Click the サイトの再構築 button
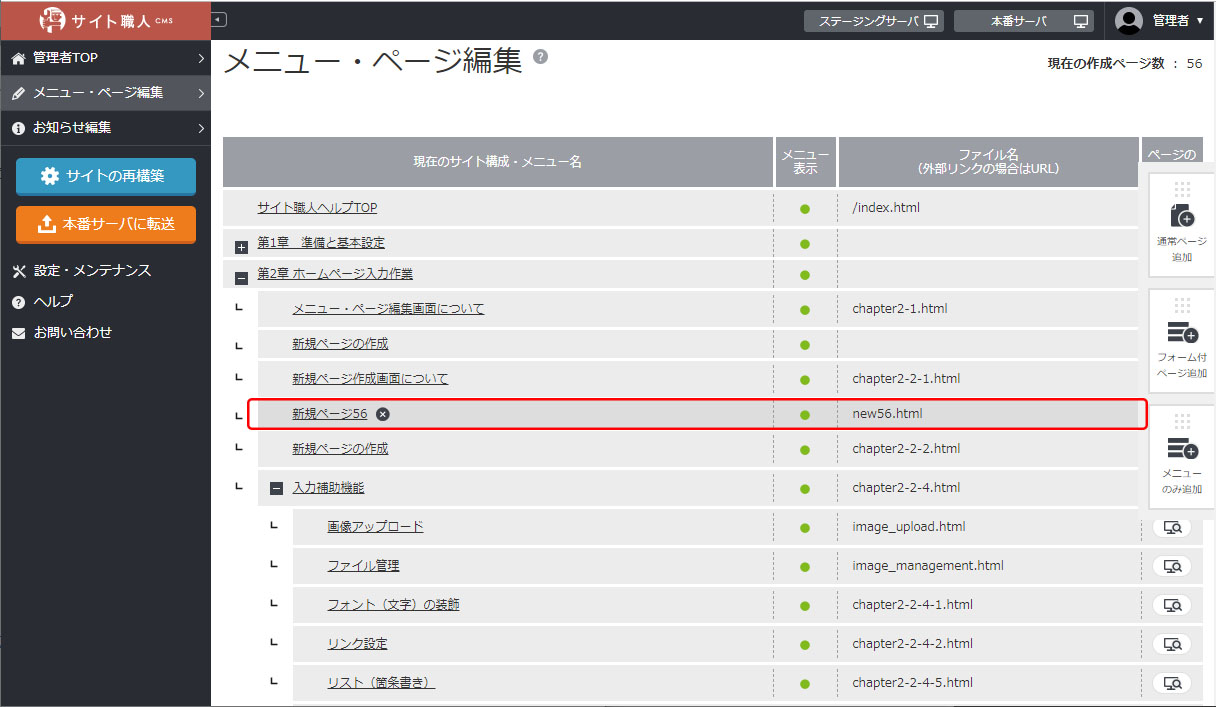Screen dimensions: 1216x707 click(x=105, y=176)
